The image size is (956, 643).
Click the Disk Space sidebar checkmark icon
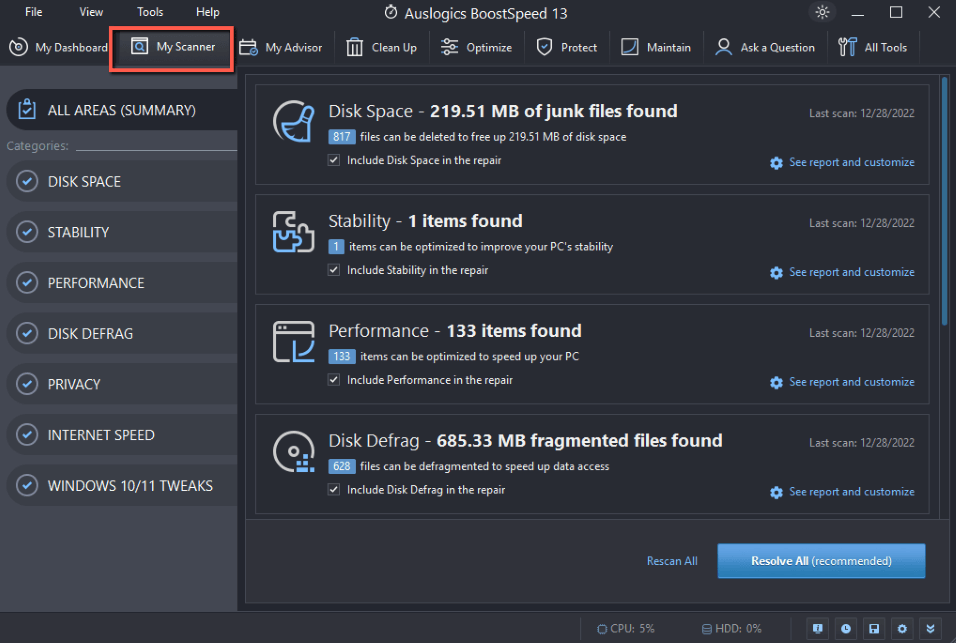tap(27, 181)
